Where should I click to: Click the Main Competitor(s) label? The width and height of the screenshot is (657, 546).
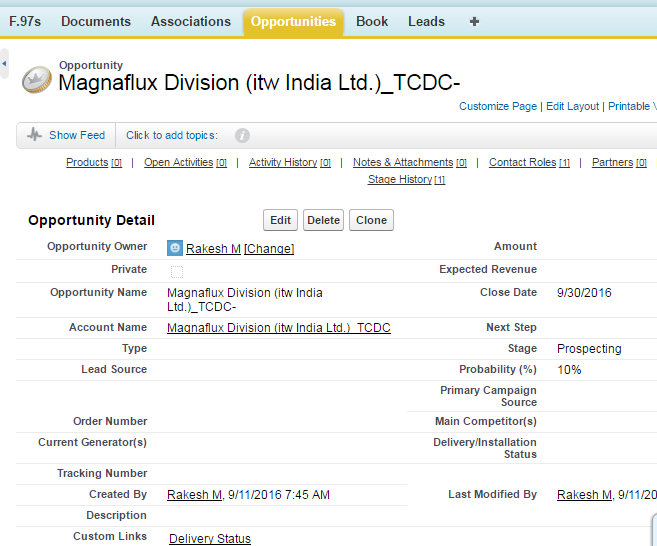point(486,421)
